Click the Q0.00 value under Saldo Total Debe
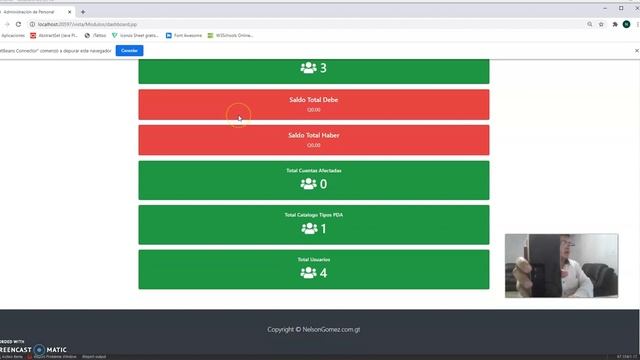This screenshot has height=360, width=640. 314,110
